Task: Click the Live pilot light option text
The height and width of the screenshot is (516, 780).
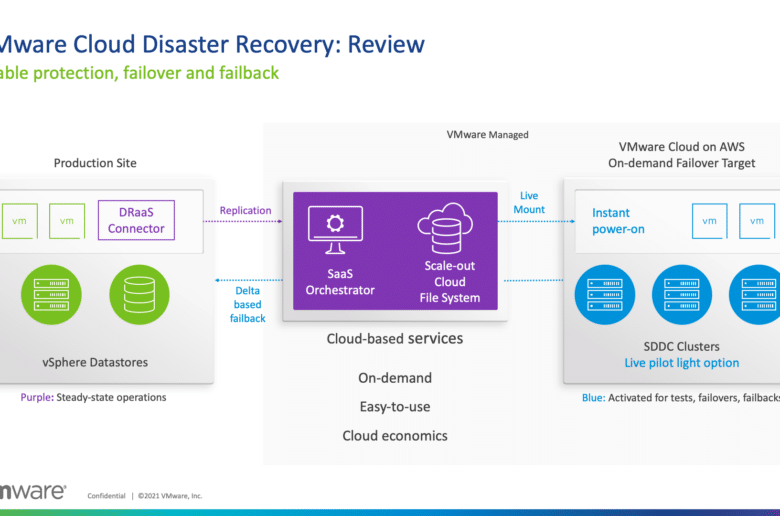Action: tap(682, 363)
